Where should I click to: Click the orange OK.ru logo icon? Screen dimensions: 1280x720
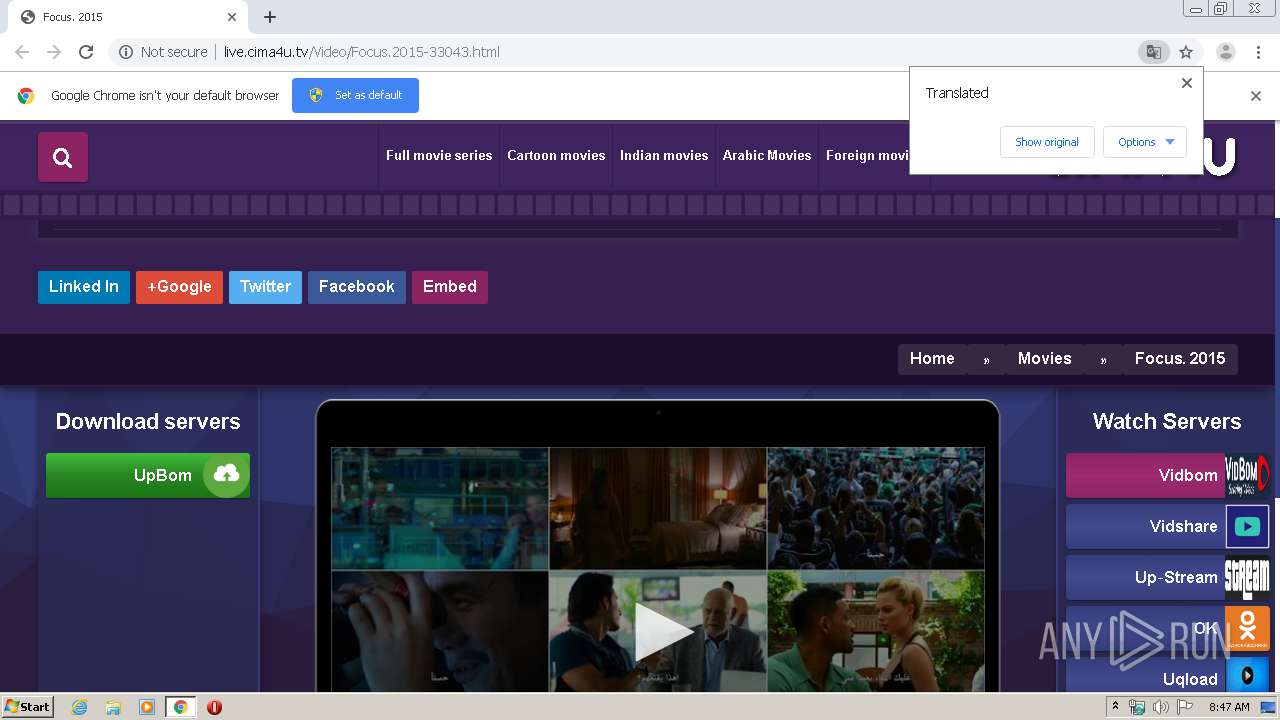[x=1248, y=628]
